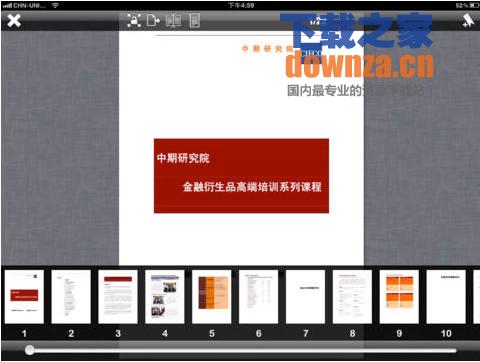This screenshot has width=480, height=362.
Task: Click page number label 5
Action: click(x=212, y=333)
